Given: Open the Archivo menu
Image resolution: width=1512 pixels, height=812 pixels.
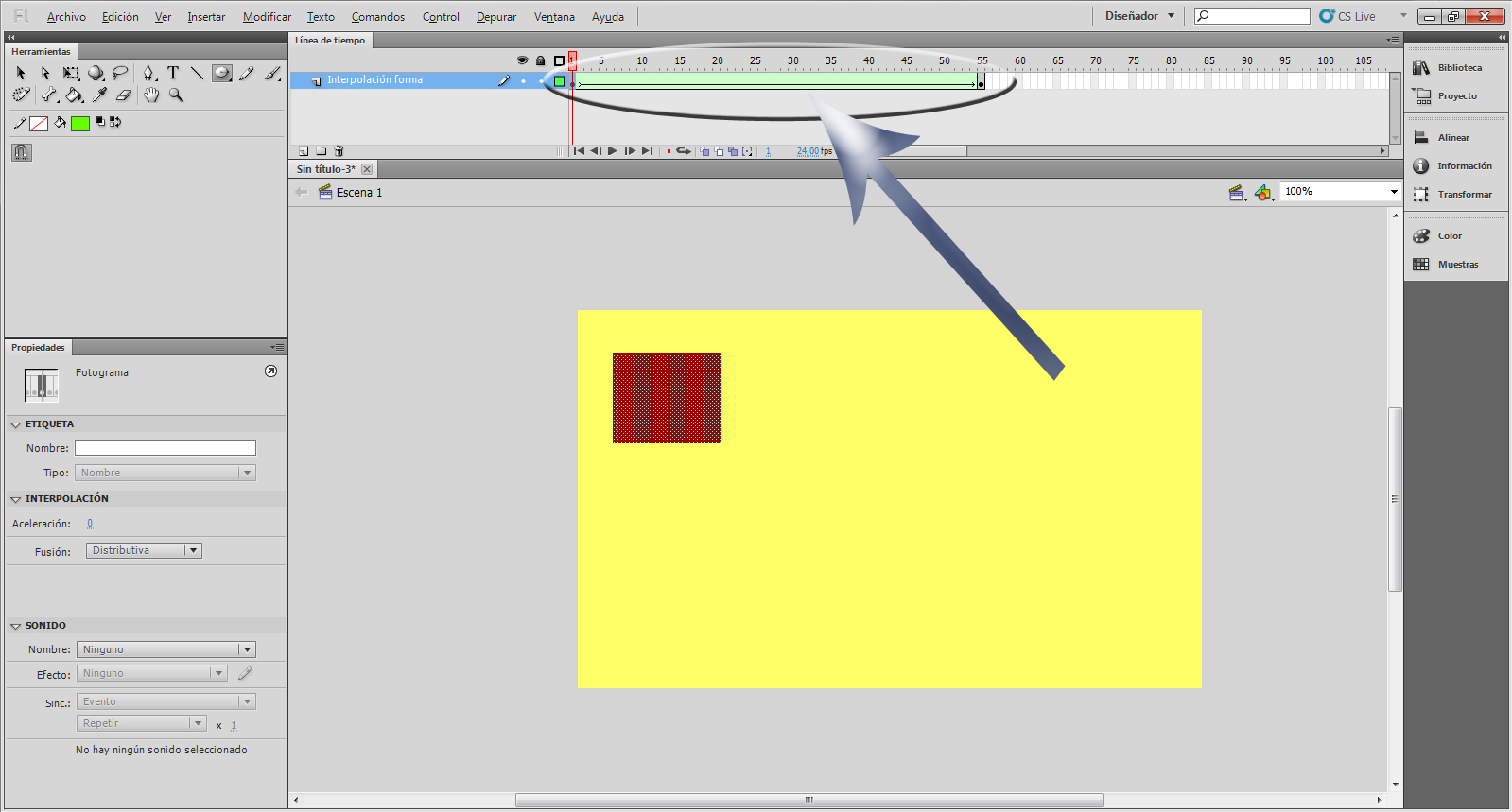Looking at the screenshot, I should 66,17.
